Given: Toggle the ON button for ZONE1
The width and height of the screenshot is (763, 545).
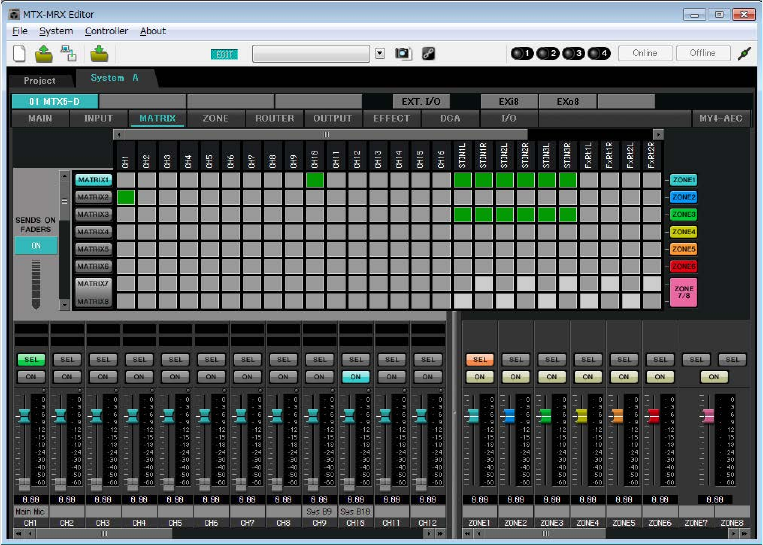Looking at the screenshot, I should pos(479,376).
